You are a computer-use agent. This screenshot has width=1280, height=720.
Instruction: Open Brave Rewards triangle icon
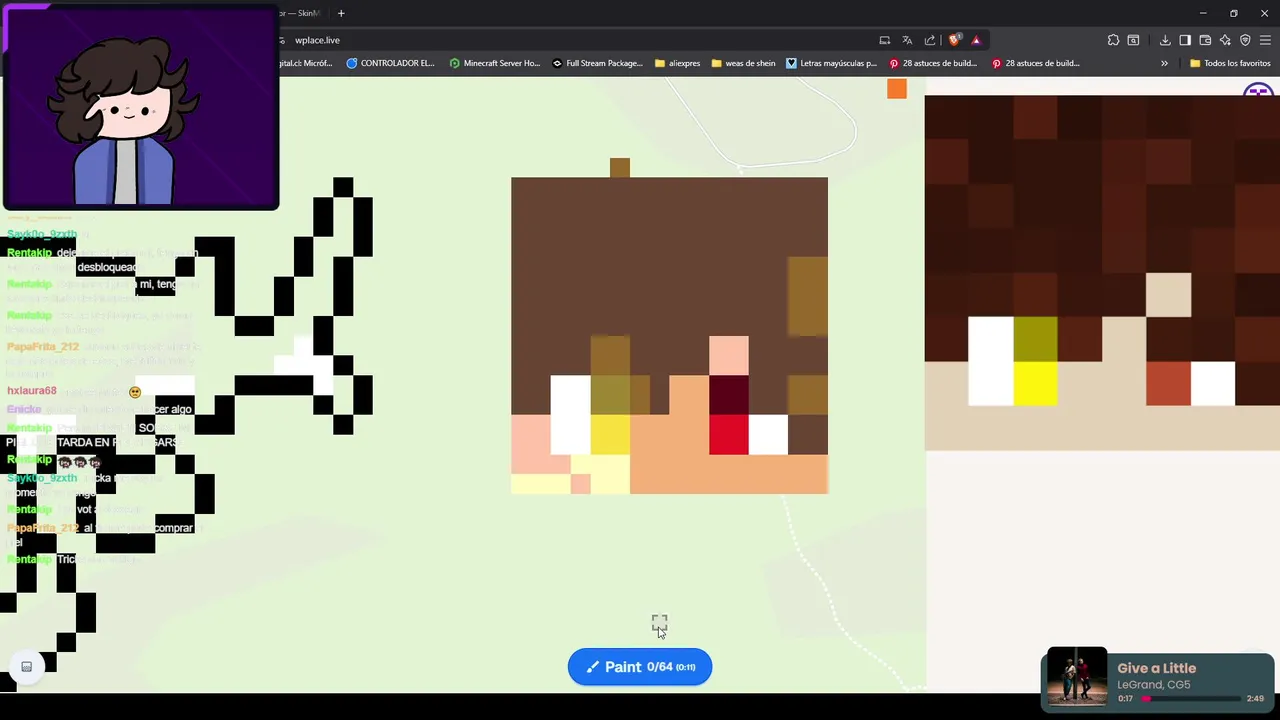coord(976,40)
